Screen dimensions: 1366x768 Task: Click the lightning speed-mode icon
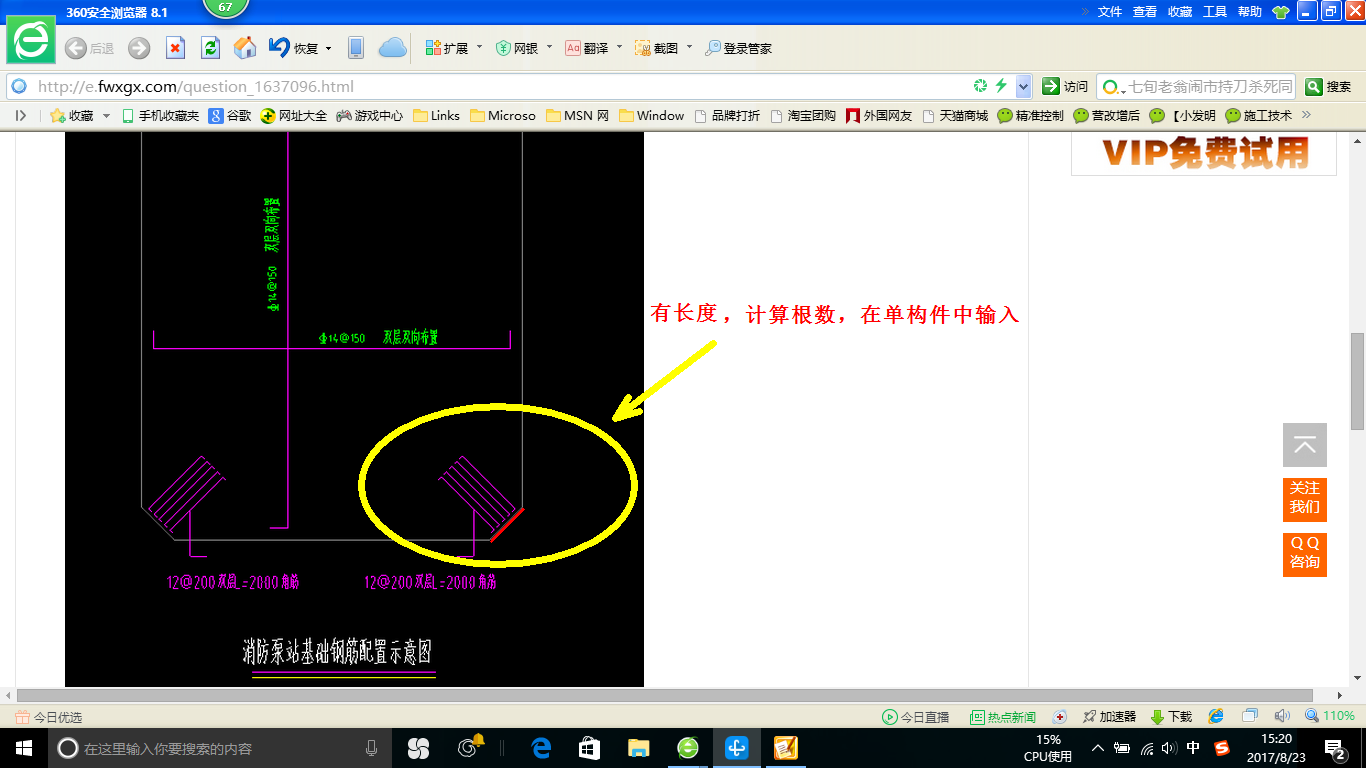(1001, 86)
